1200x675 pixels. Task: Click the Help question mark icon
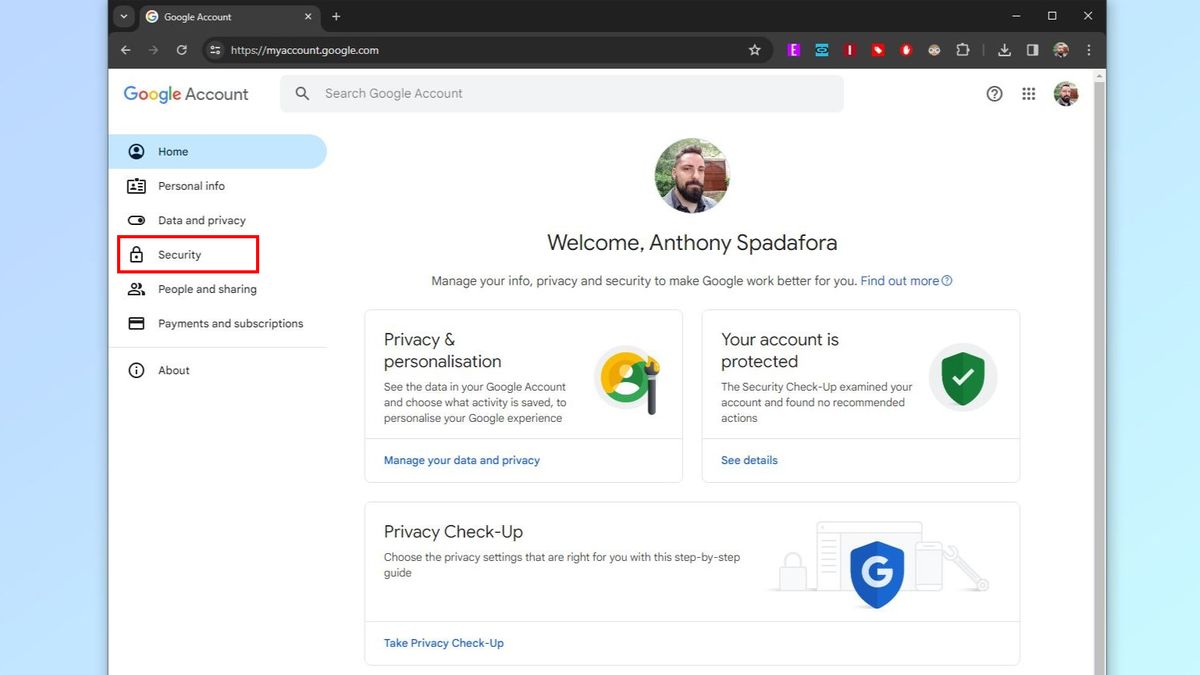click(x=994, y=93)
